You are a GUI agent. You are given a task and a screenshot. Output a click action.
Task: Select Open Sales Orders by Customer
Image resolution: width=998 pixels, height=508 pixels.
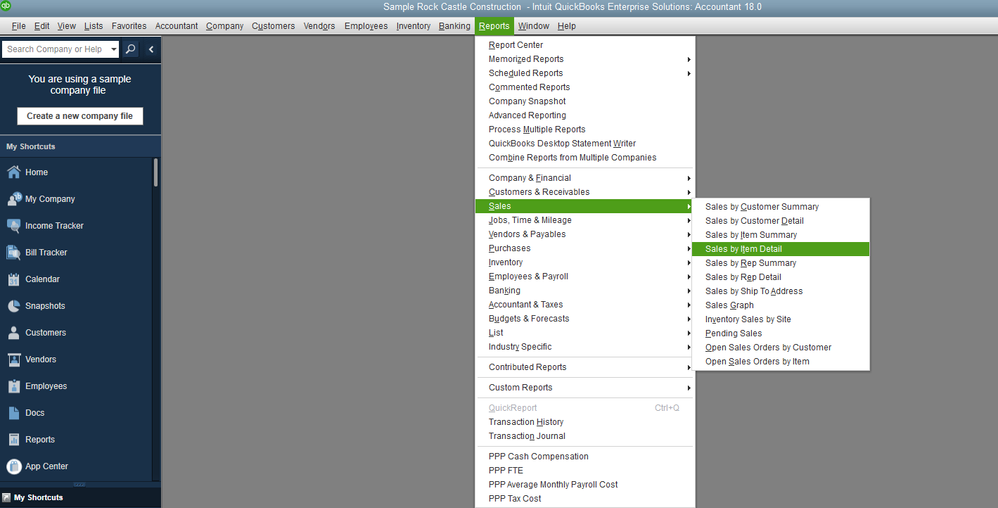tap(780, 347)
